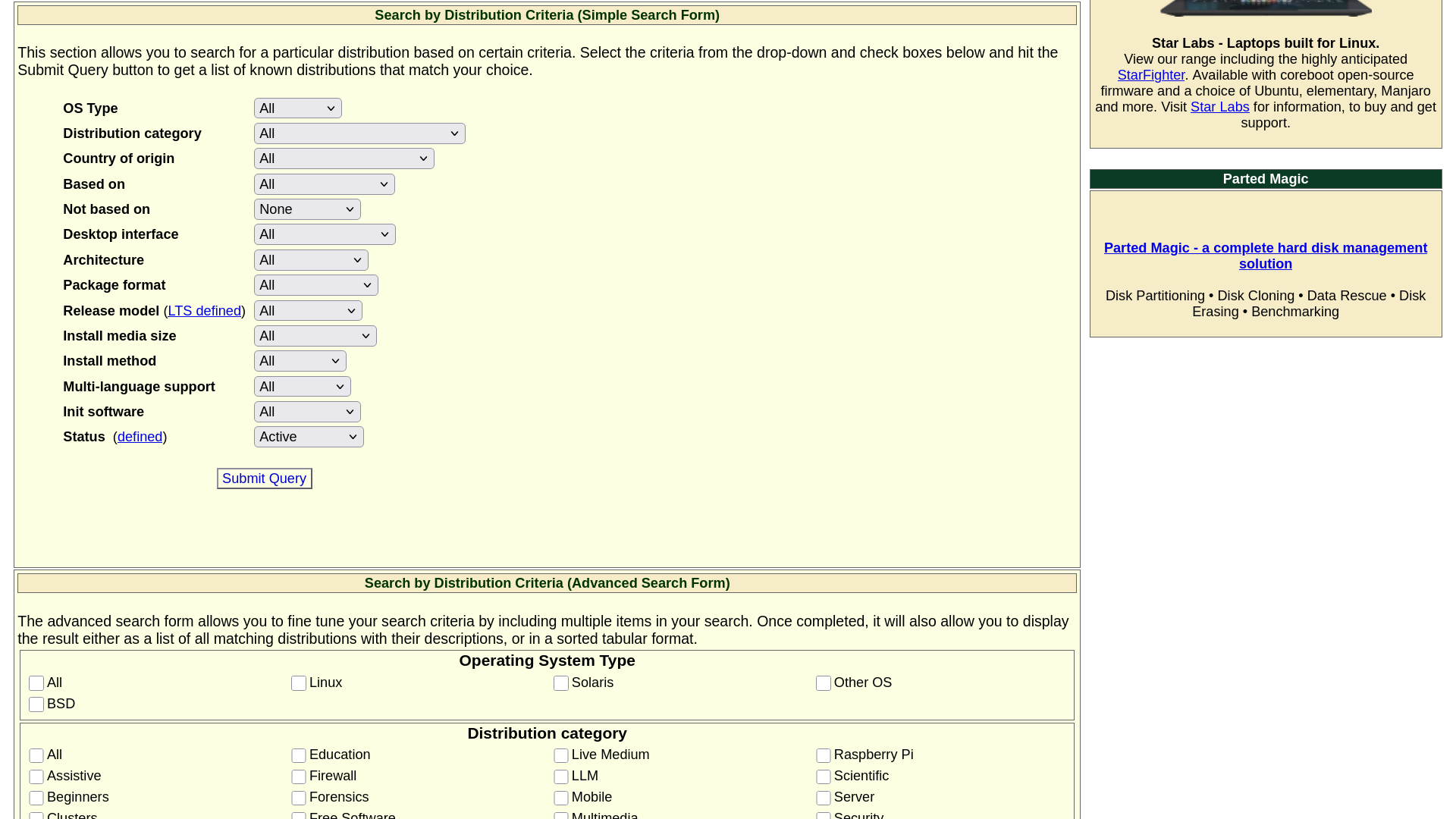The image size is (1456, 819).
Task: Open the Package format dropdown
Action: [x=315, y=284]
